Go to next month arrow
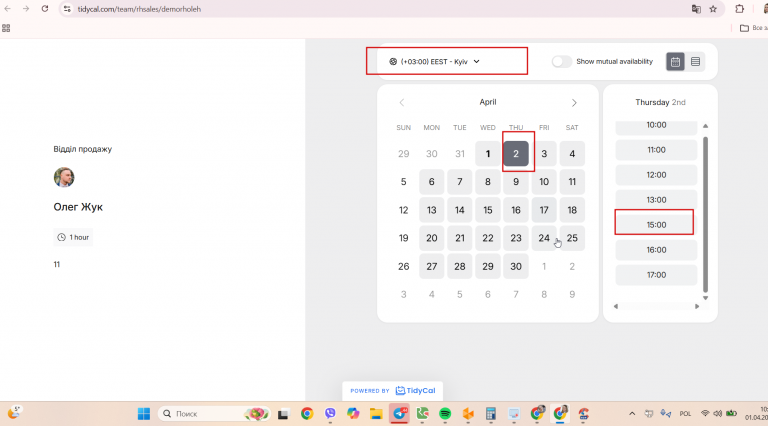768x426 pixels. click(574, 102)
